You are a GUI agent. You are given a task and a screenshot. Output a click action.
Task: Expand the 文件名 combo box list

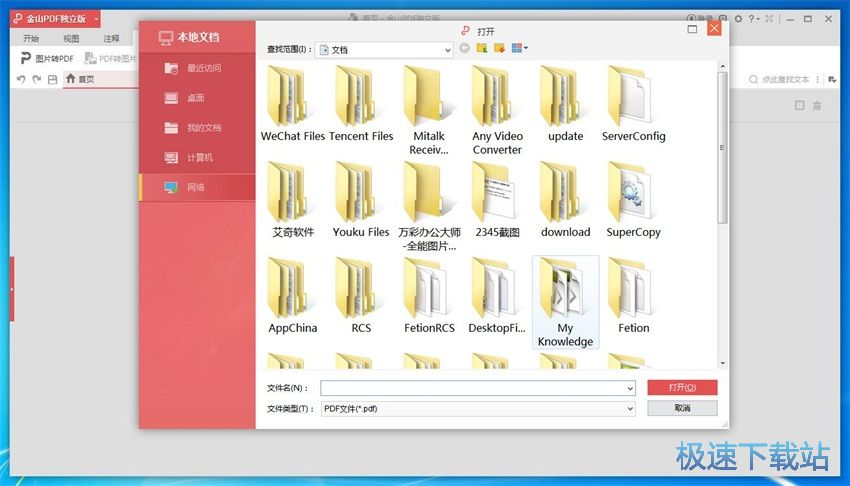630,388
